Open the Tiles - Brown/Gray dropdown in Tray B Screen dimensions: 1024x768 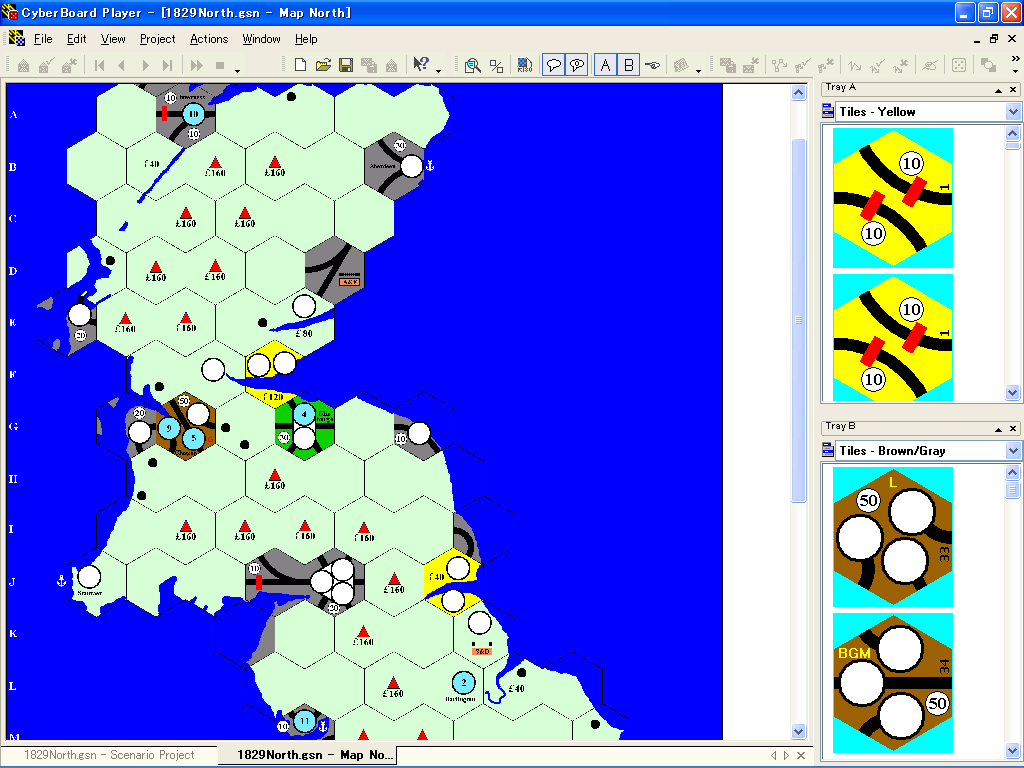coord(1013,451)
